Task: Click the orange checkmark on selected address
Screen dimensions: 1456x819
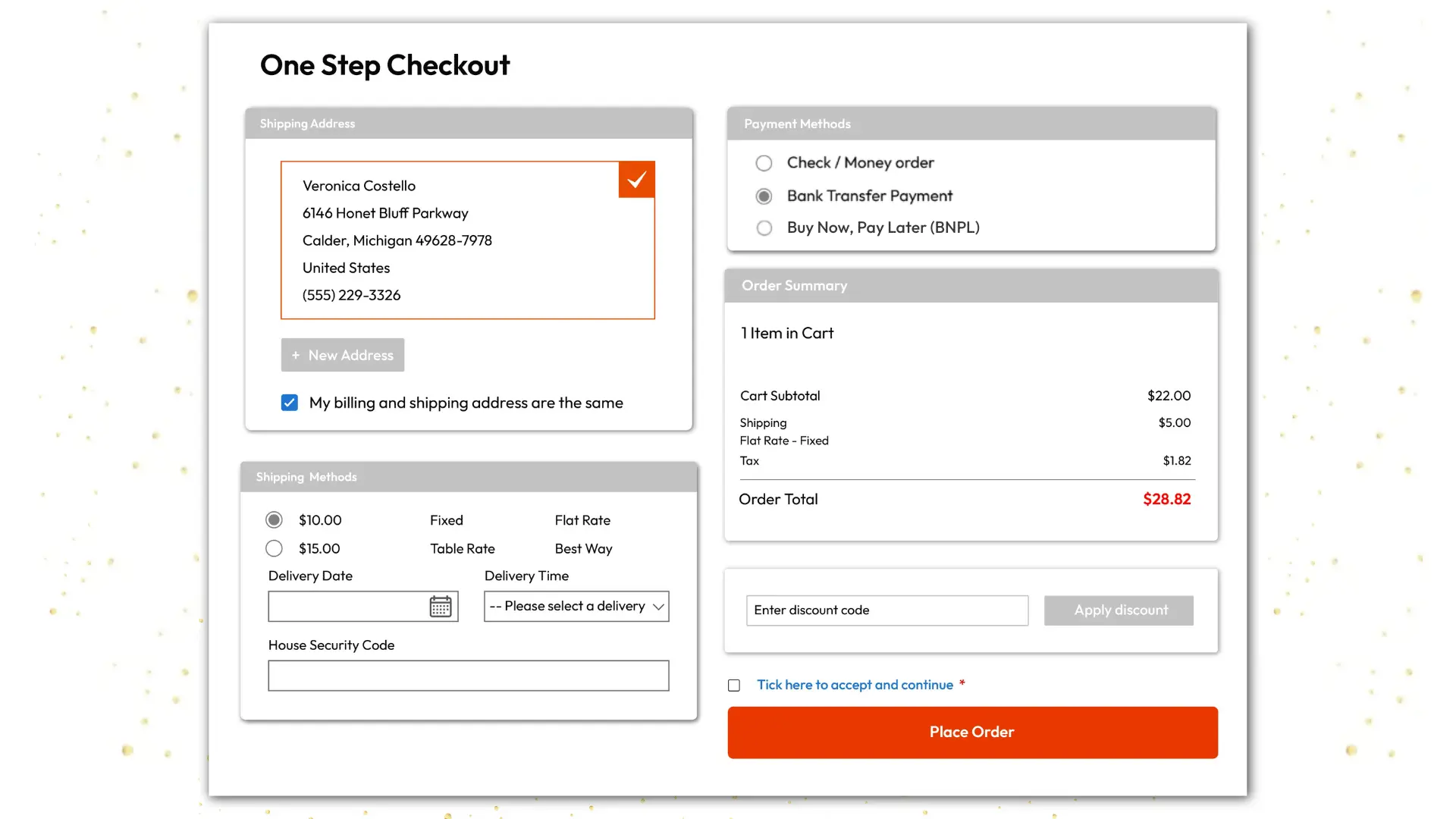Action: pos(636,179)
